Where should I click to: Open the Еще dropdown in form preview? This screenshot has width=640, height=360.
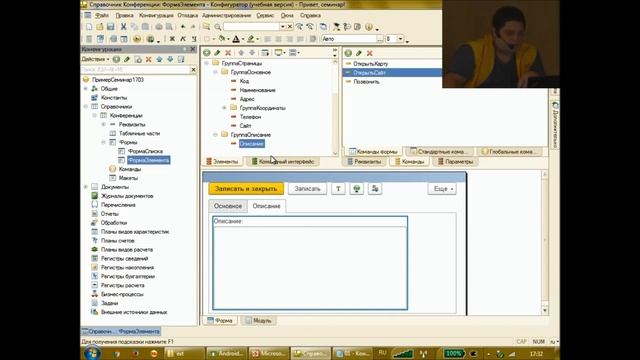[x=442, y=189]
